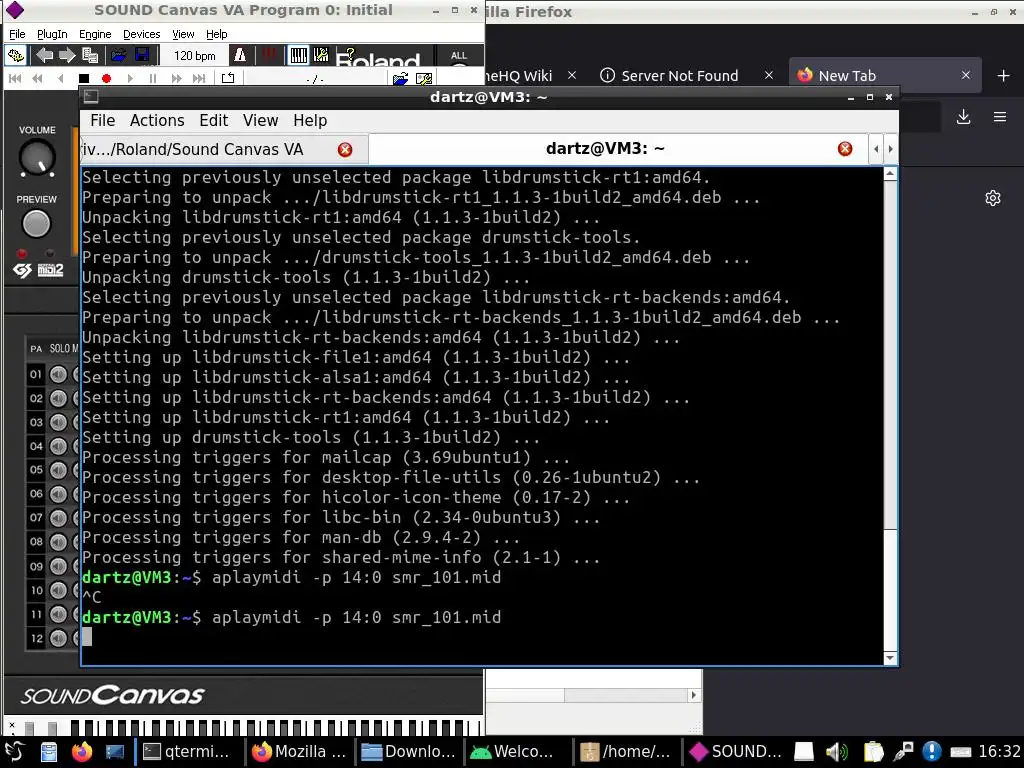Open bank/program with blue folder icon
This screenshot has height=768, width=1024.
coord(118,56)
